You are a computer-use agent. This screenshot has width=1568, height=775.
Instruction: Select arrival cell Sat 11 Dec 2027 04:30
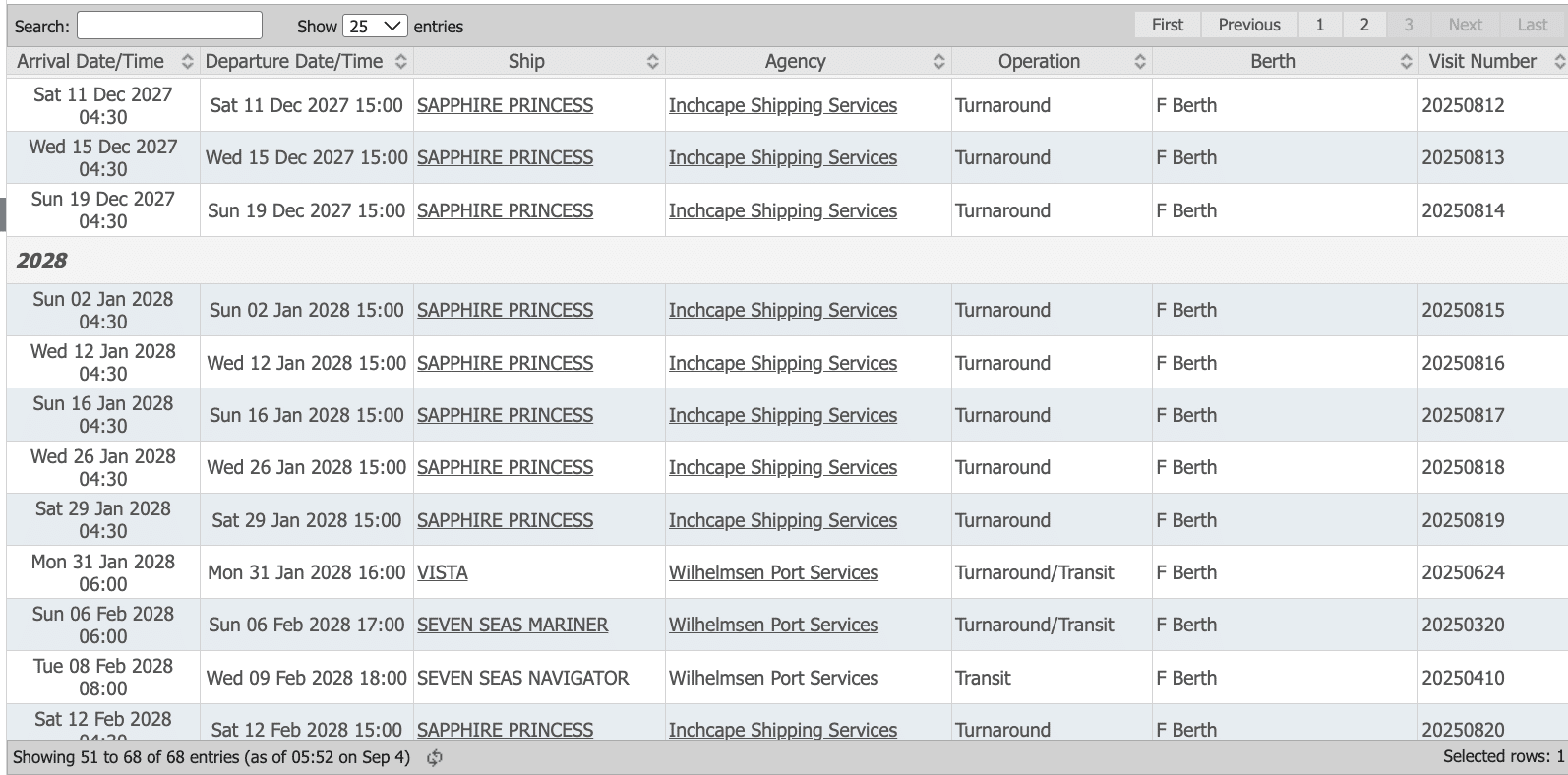(x=103, y=105)
